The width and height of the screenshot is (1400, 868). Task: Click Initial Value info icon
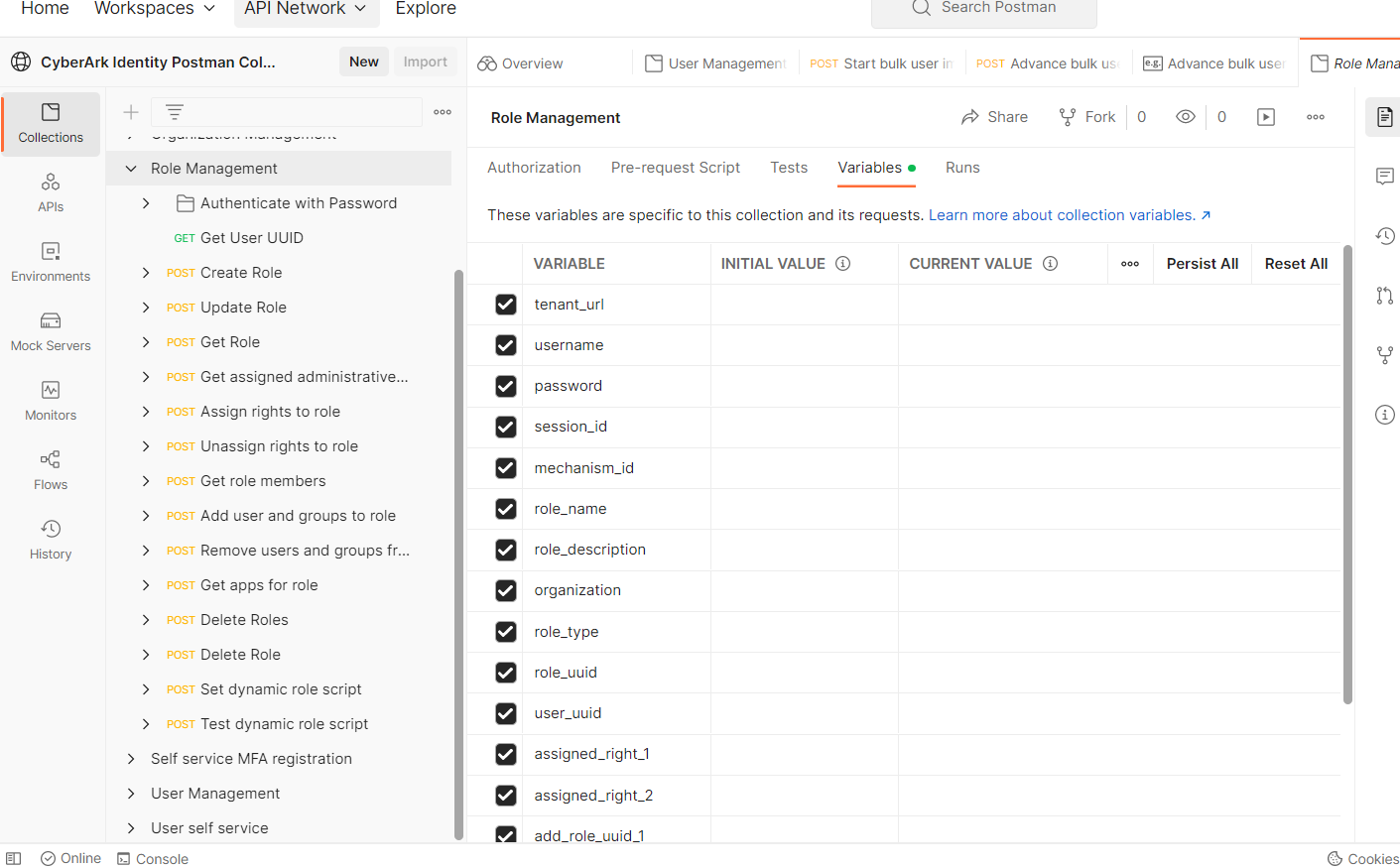tap(843, 264)
